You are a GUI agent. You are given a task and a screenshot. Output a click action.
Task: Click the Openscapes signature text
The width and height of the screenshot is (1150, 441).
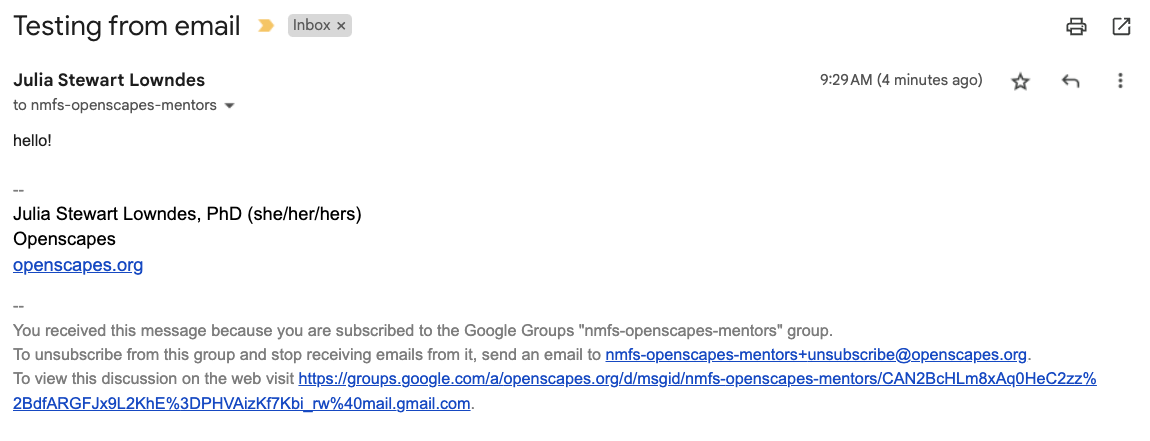(64, 239)
